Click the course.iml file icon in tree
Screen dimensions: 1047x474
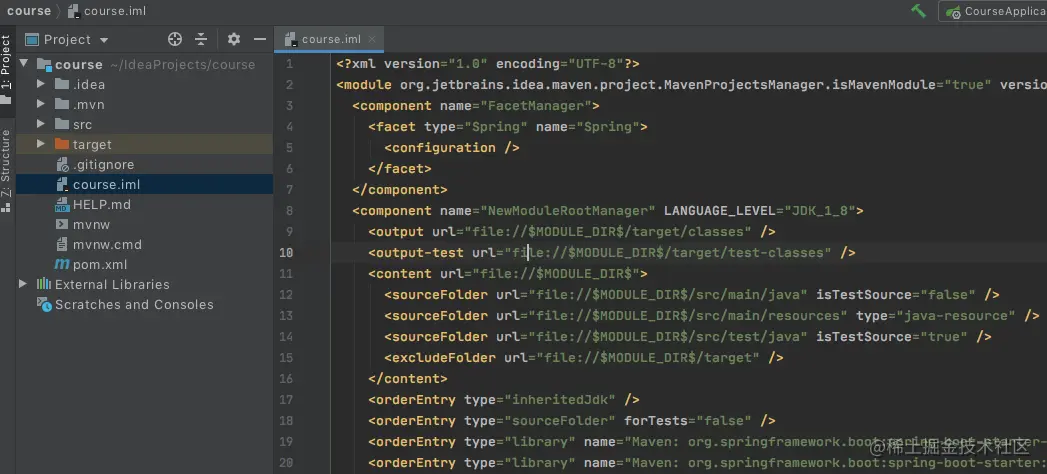pyautogui.click(x=62, y=184)
